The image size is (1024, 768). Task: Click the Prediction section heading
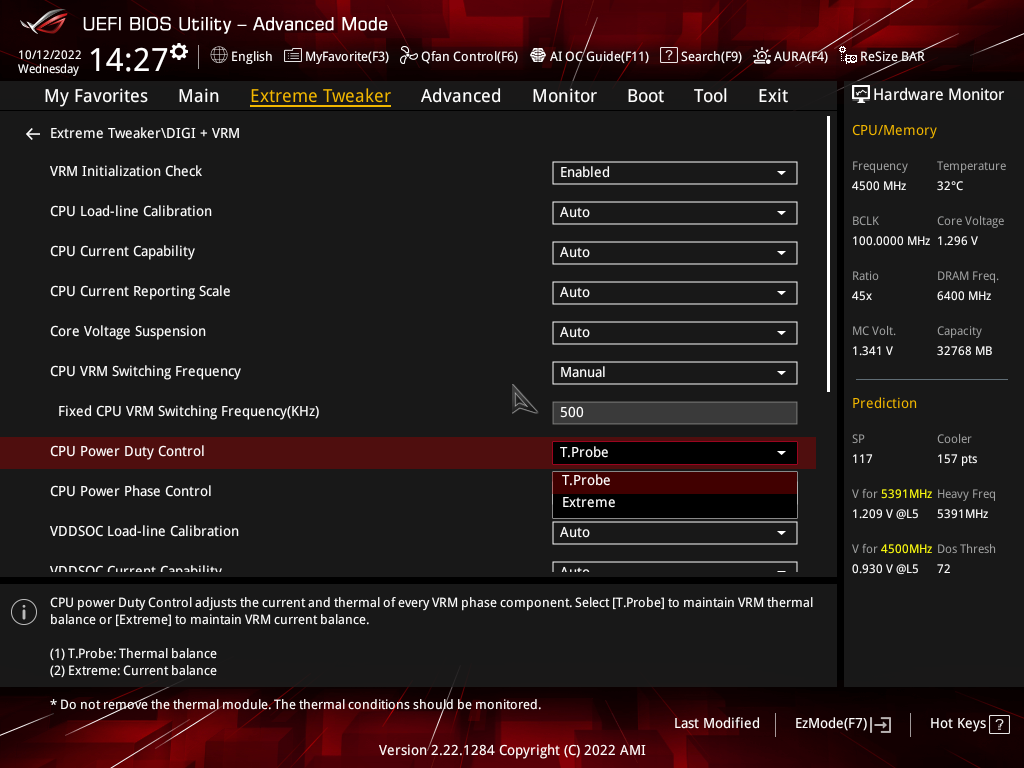coord(884,404)
